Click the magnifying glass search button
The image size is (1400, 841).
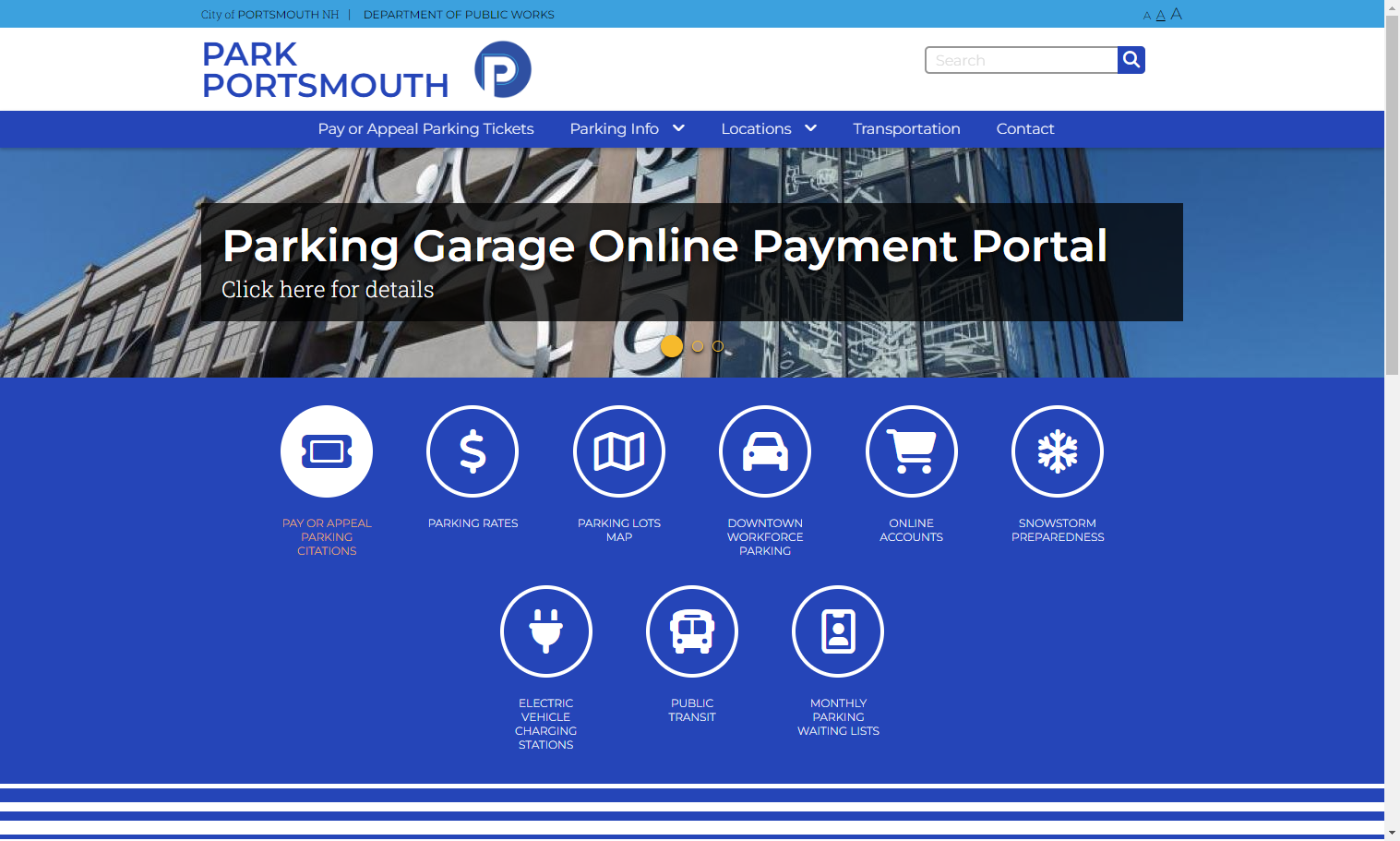[1131, 60]
